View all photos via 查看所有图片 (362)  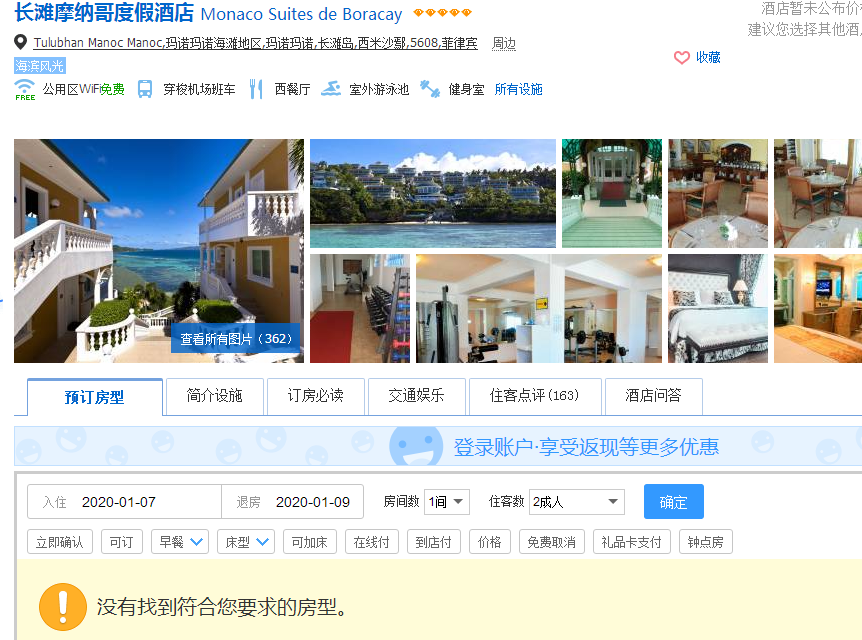point(236,339)
